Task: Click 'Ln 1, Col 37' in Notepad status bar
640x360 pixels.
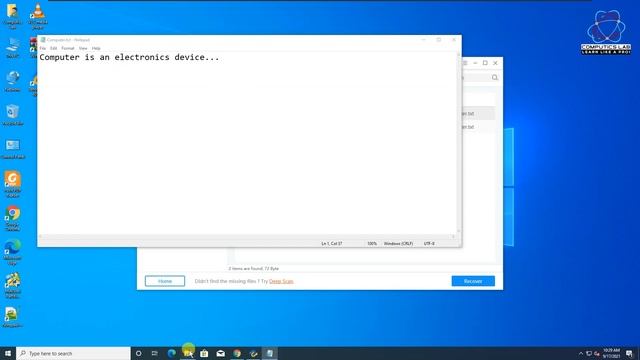Action: (x=332, y=244)
